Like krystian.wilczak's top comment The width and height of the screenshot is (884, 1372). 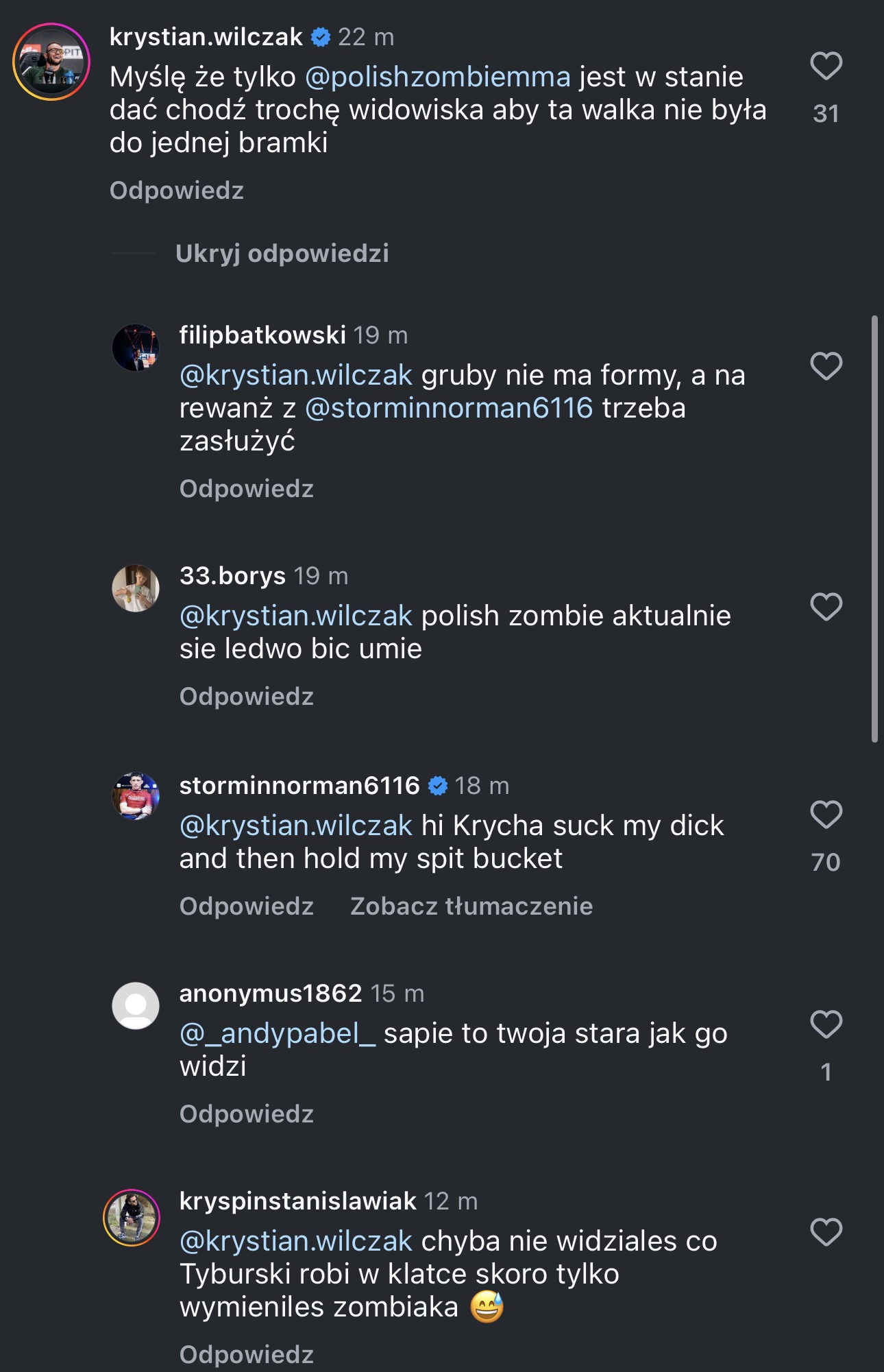(826, 67)
